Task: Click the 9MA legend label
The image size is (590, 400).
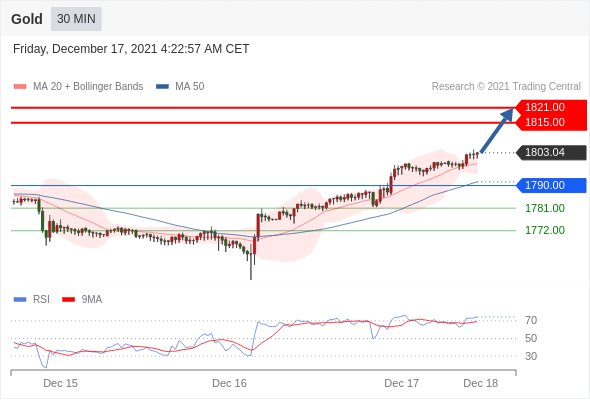Action: (92, 300)
